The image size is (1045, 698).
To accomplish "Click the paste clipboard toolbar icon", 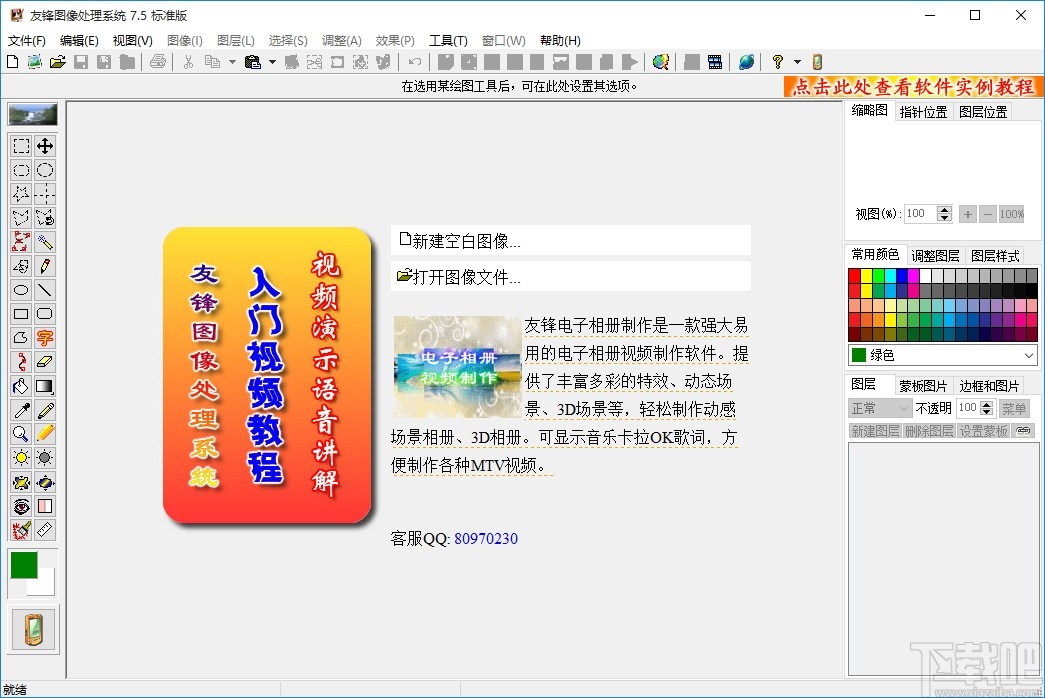I will click(x=253, y=62).
